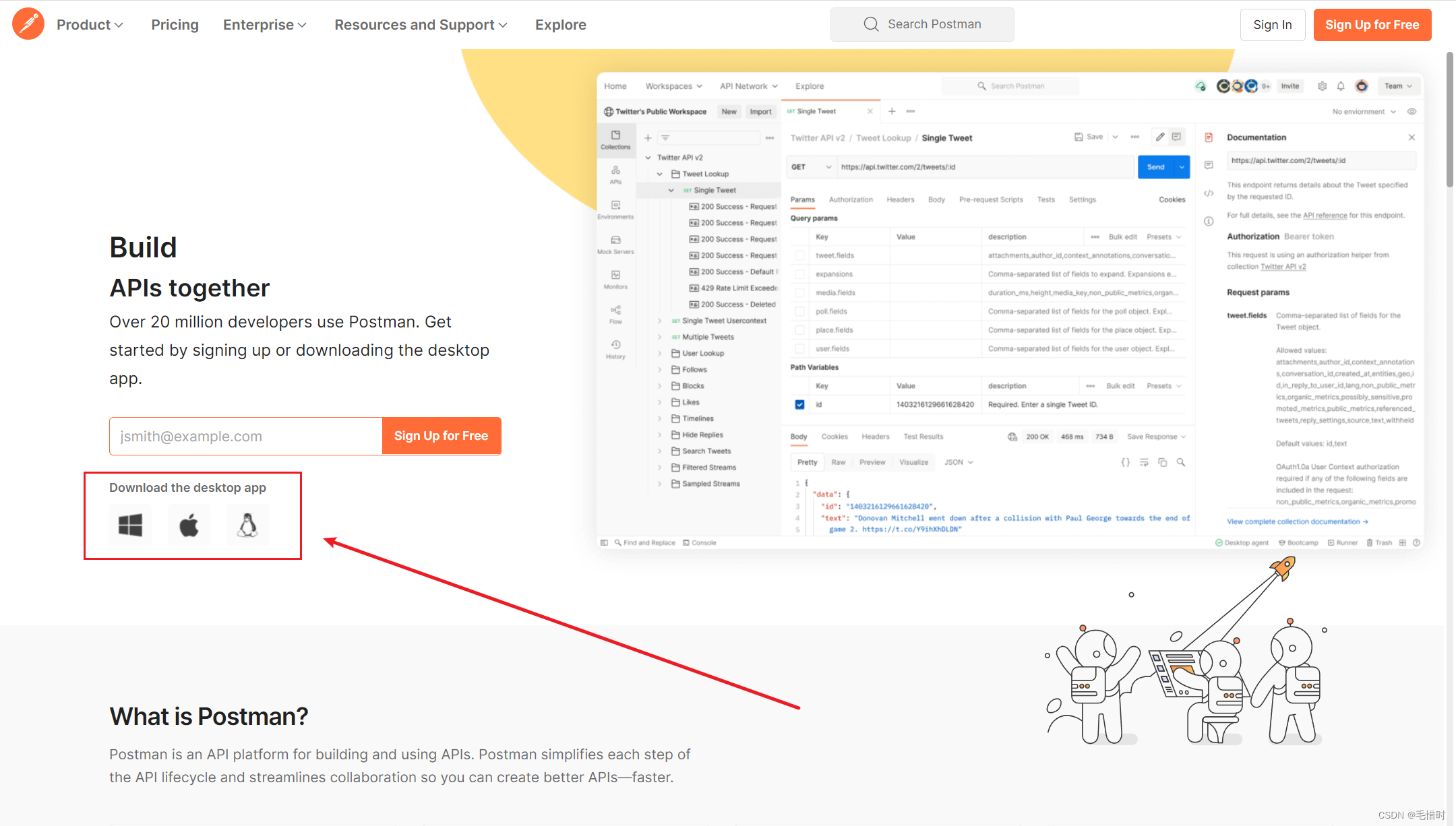Click the Trash item in the preview status bar

coord(1378,542)
